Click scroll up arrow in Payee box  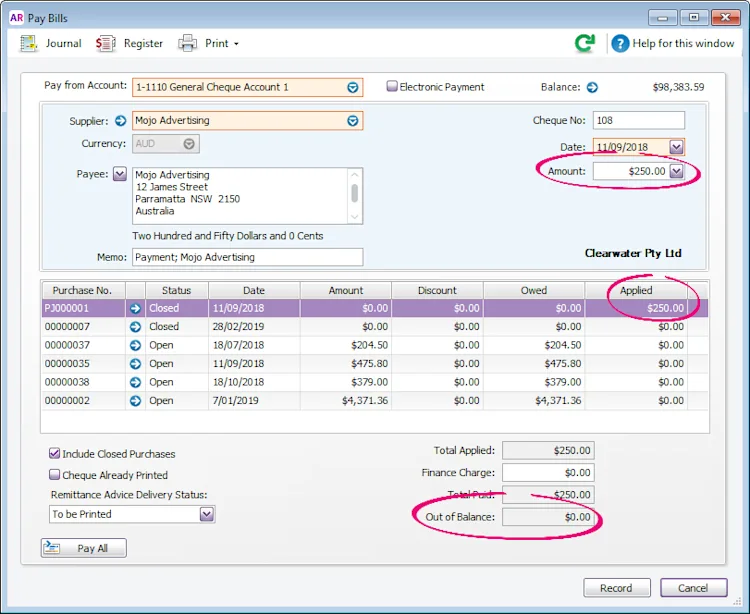[x=354, y=175]
